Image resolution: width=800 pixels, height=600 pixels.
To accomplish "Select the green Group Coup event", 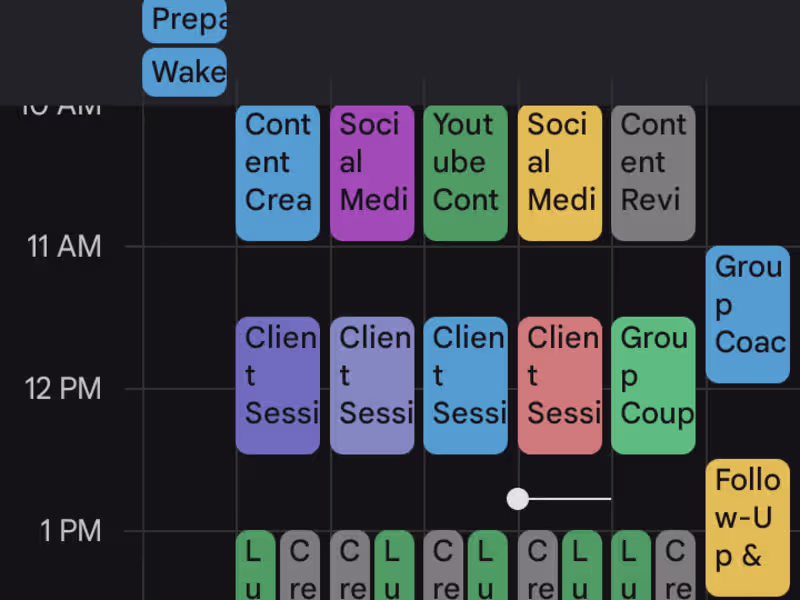I will tap(653, 386).
